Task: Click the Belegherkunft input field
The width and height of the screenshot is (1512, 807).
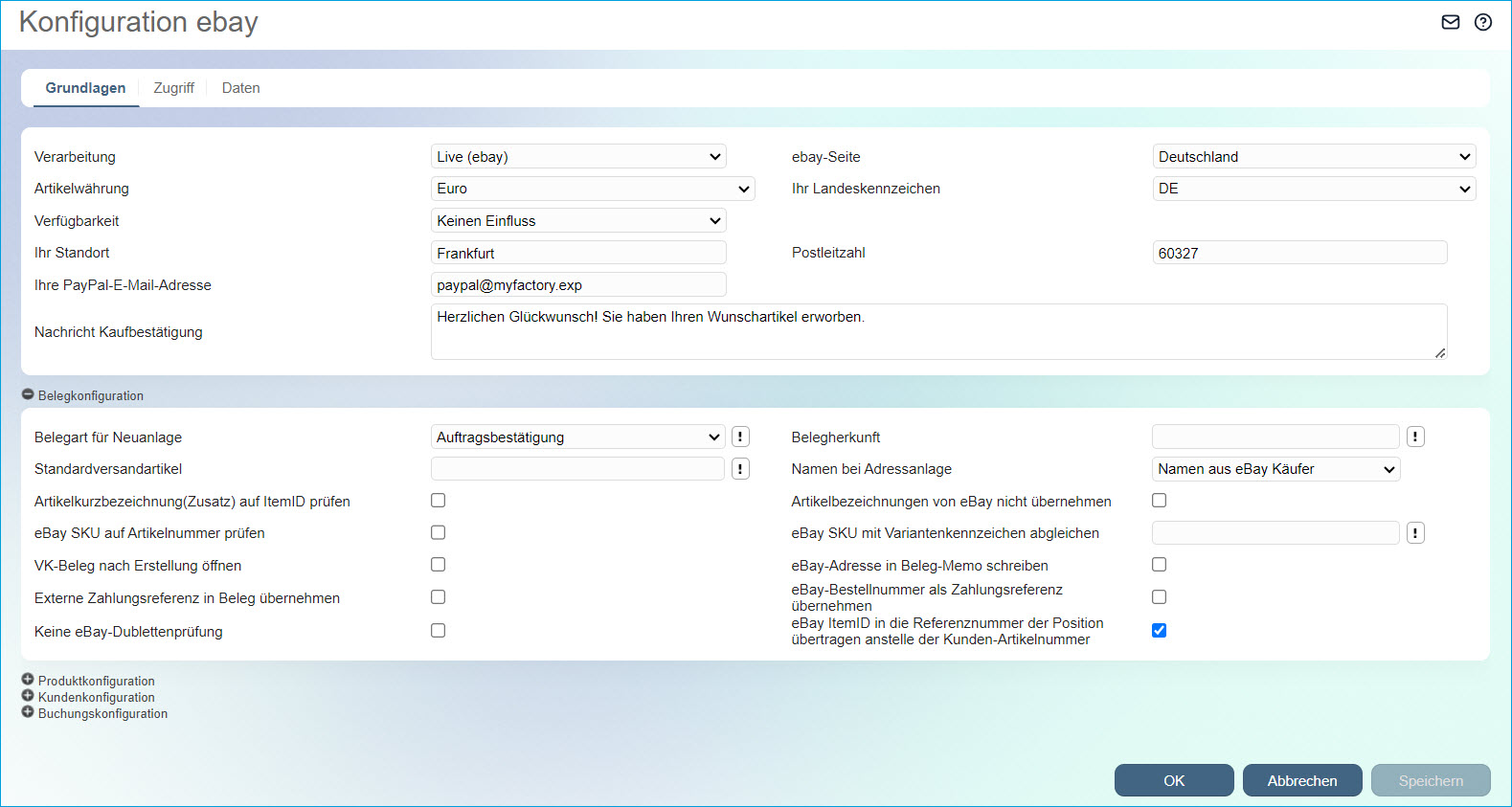Action: click(1275, 437)
